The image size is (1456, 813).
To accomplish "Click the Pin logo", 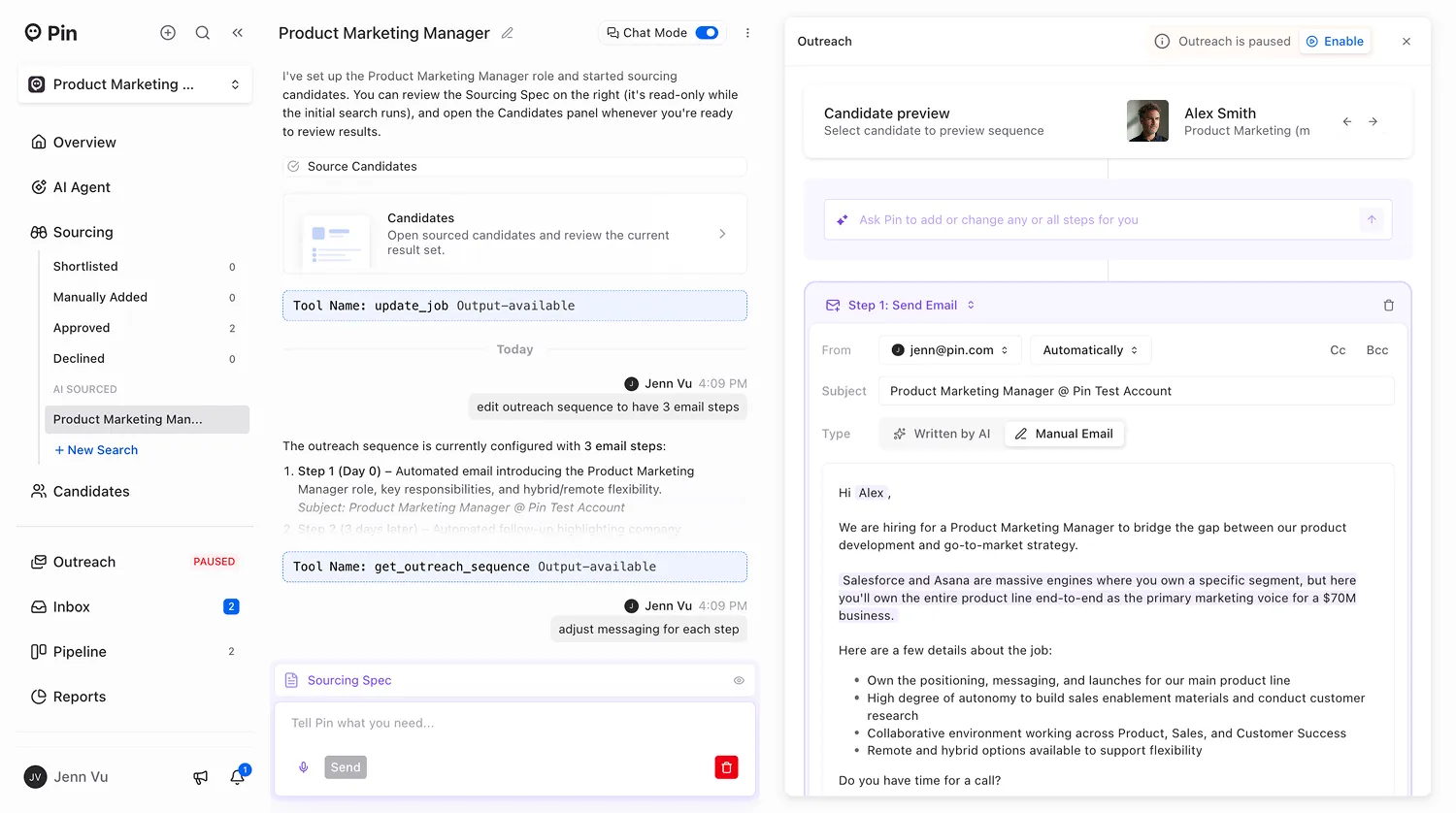I will tap(50, 33).
